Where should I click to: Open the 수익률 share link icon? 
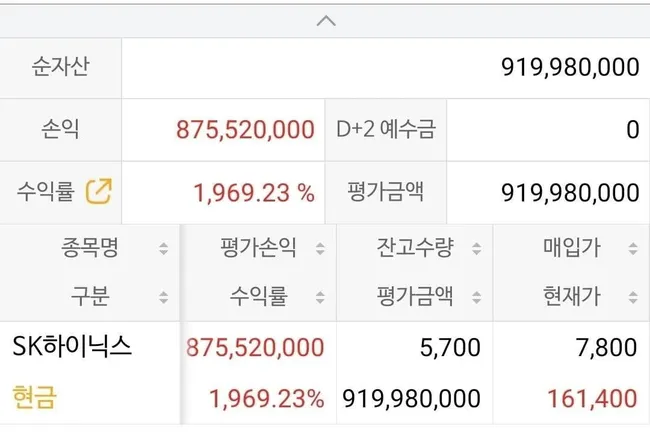[98, 191]
